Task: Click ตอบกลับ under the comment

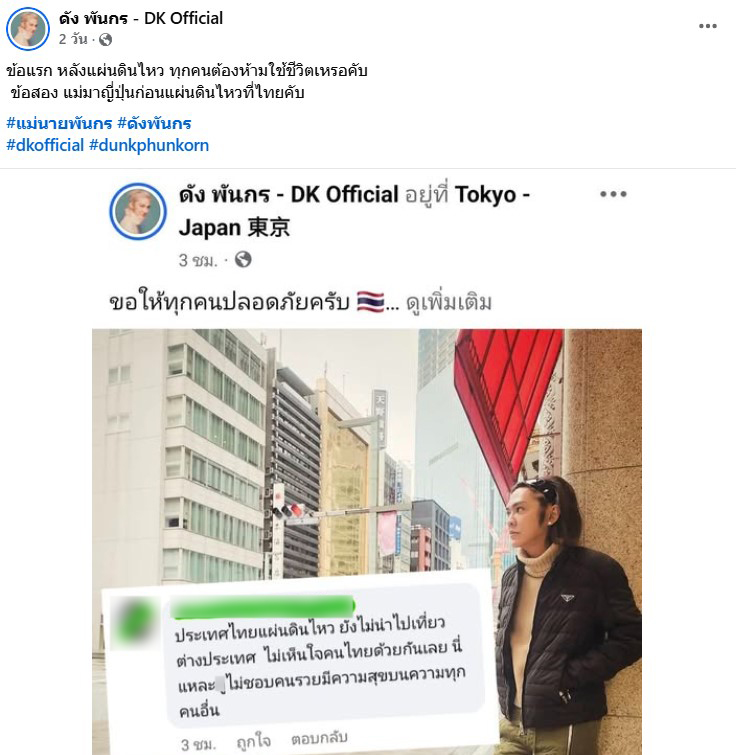Action: tap(319, 739)
